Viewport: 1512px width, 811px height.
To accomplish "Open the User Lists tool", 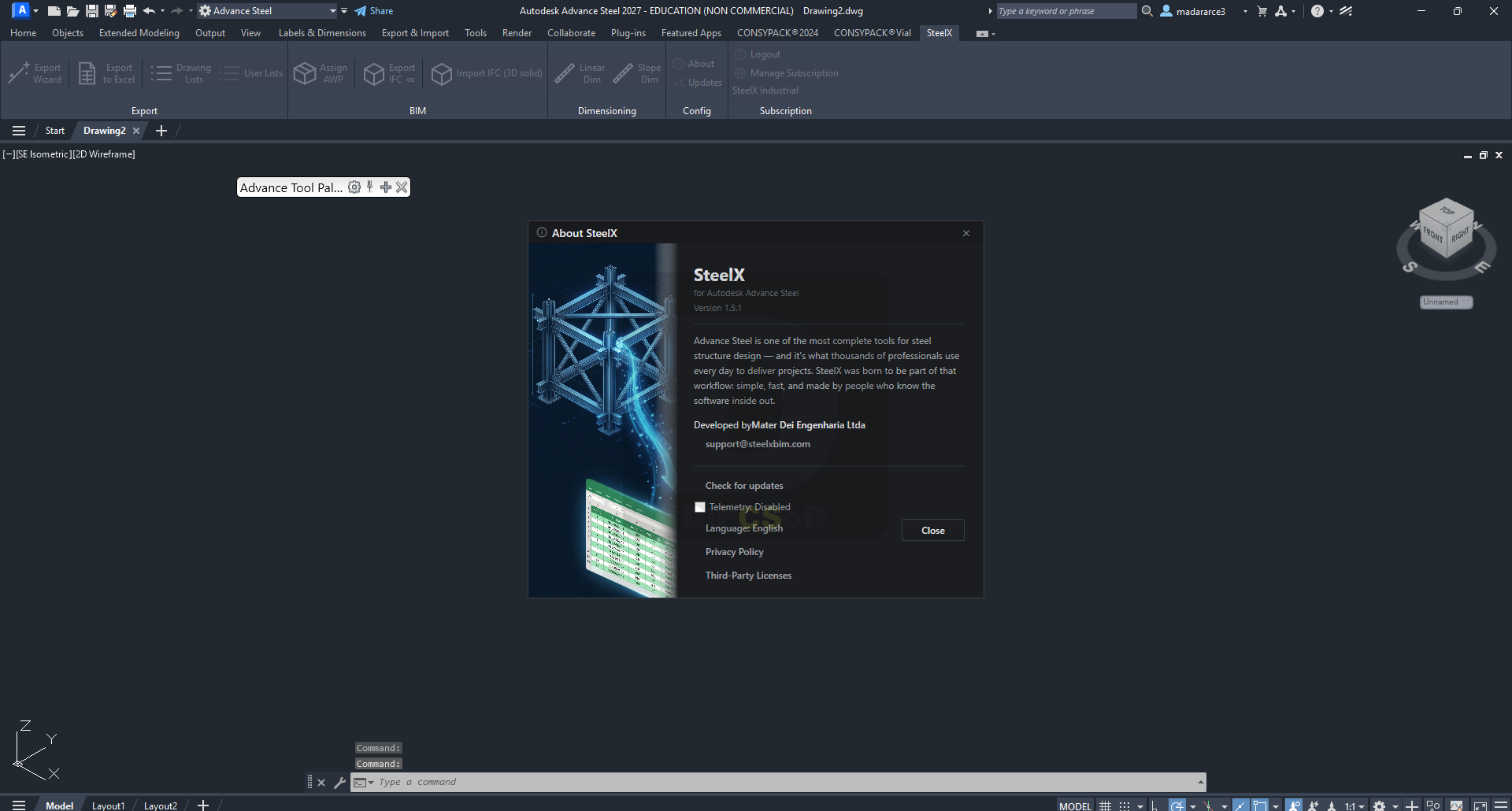I will pyautogui.click(x=251, y=73).
